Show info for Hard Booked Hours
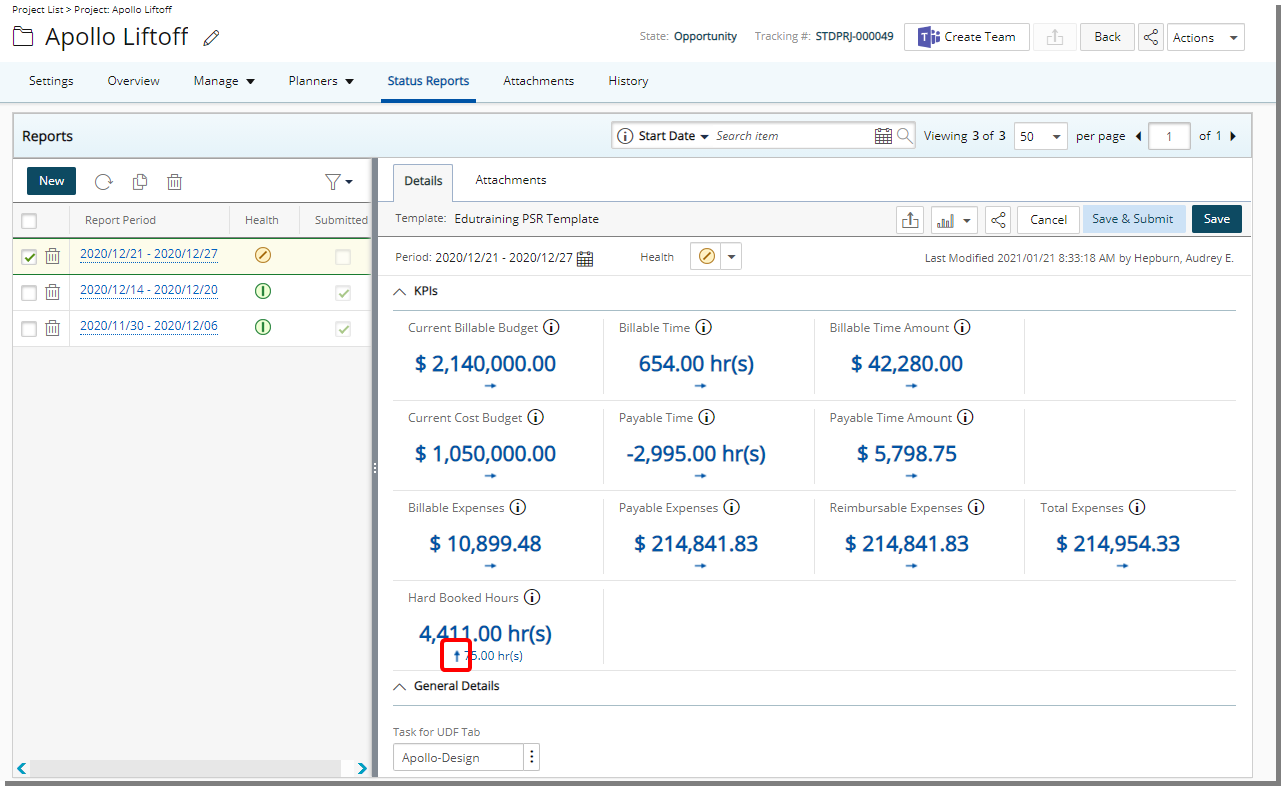1281x786 pixels. (532, 598)
